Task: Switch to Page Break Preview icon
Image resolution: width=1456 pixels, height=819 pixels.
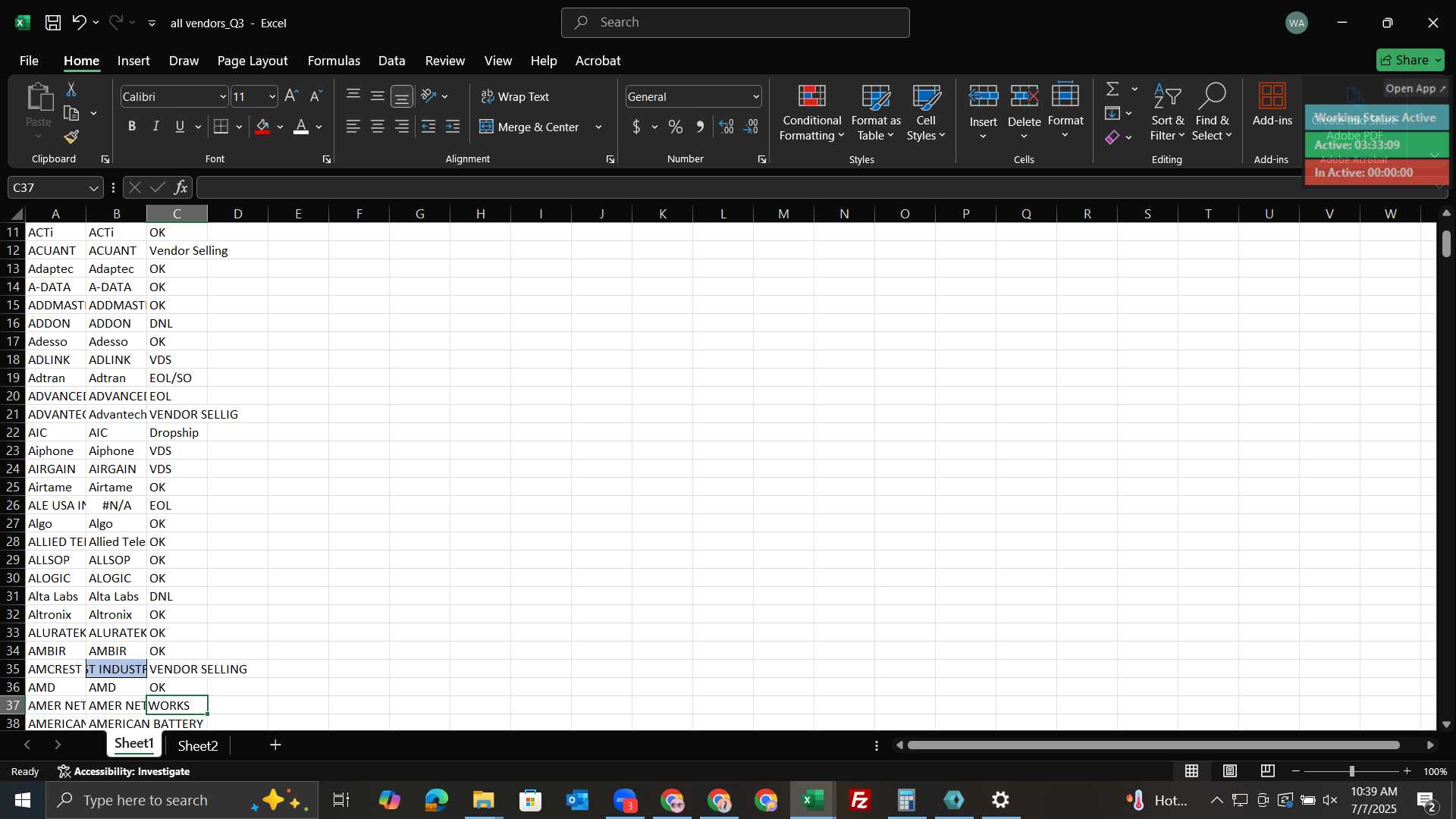Action: [x=1268, y=771]
